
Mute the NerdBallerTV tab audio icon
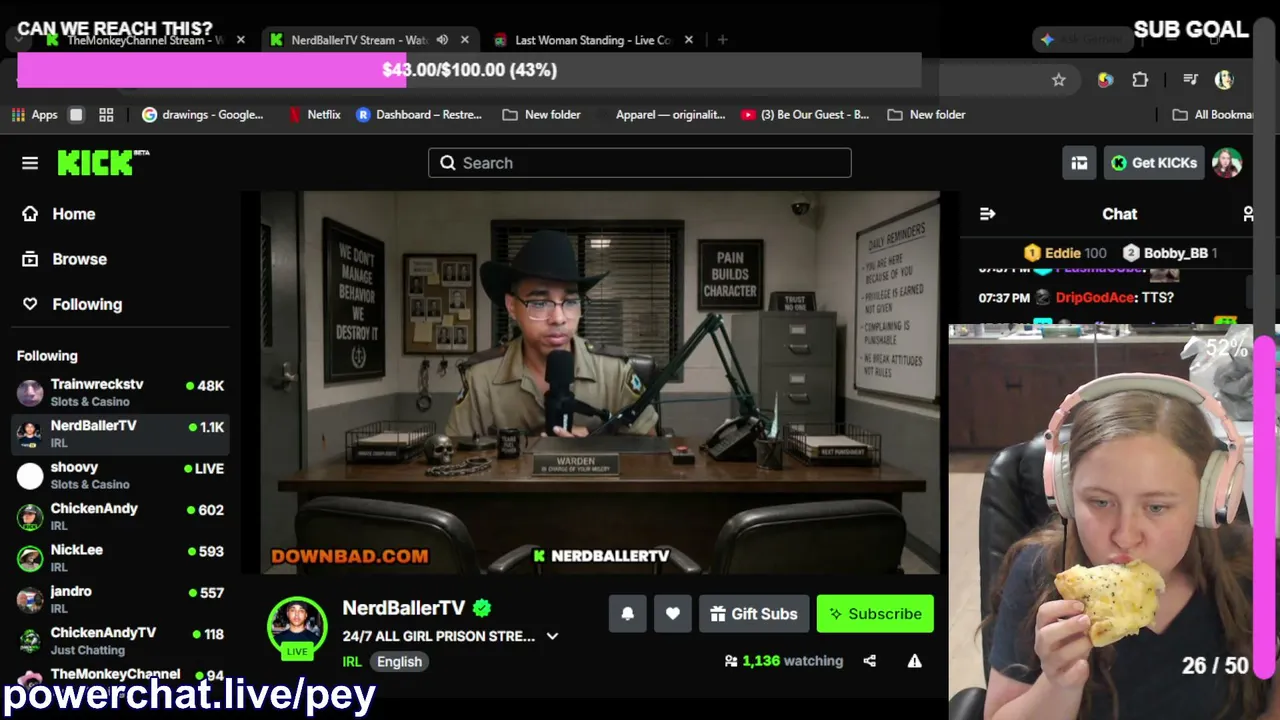click(x=442, y=40)
